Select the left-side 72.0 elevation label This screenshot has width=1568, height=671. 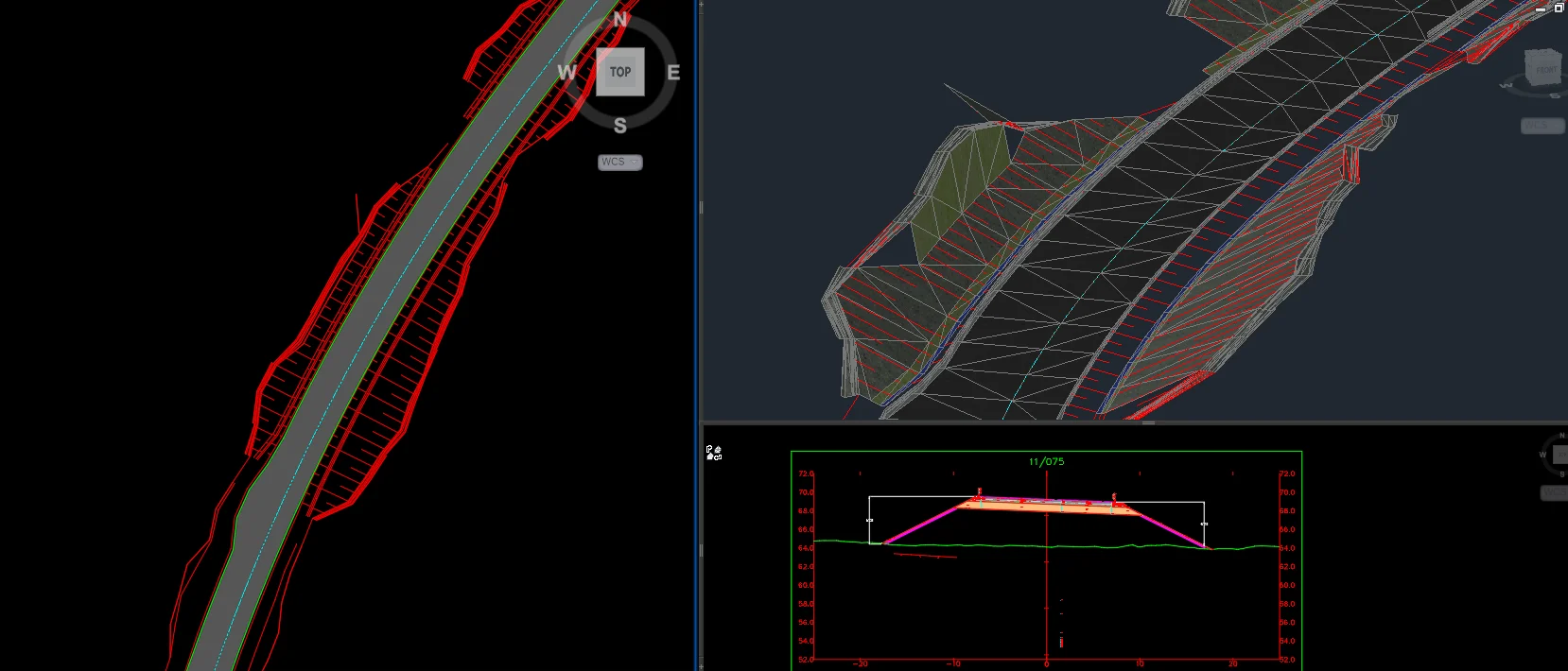point(806,473)
